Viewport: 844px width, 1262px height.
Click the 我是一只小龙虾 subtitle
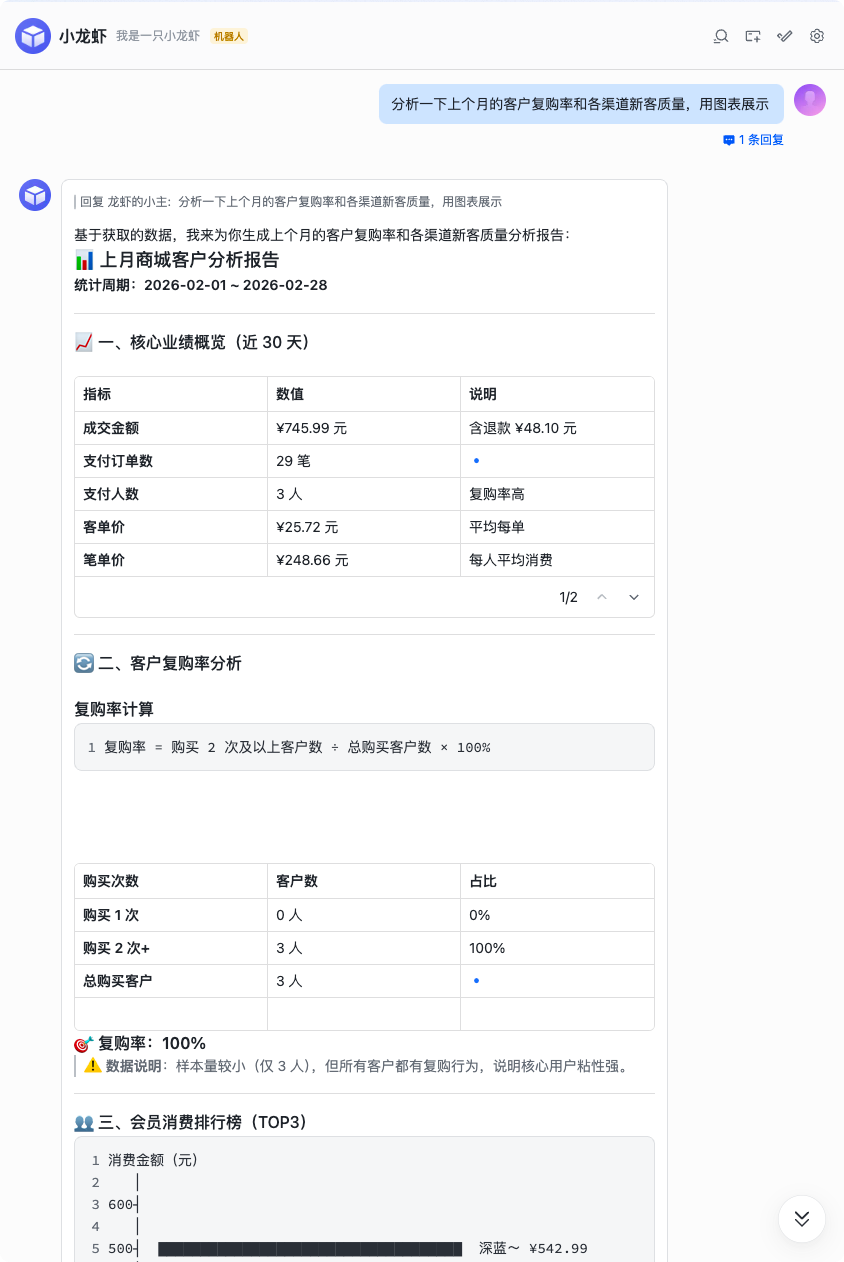click(158, 36)
